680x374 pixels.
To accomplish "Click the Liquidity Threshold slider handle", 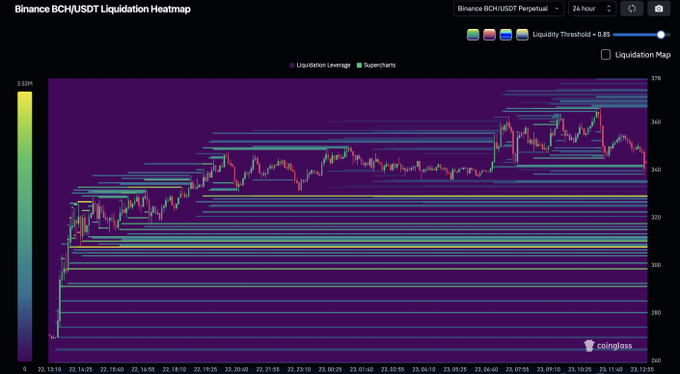I will click(x=660, y=35).
